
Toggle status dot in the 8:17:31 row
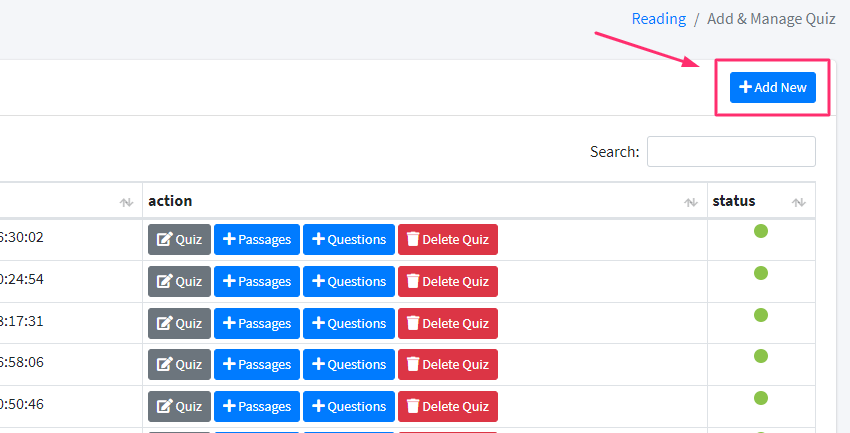[761, 314]
